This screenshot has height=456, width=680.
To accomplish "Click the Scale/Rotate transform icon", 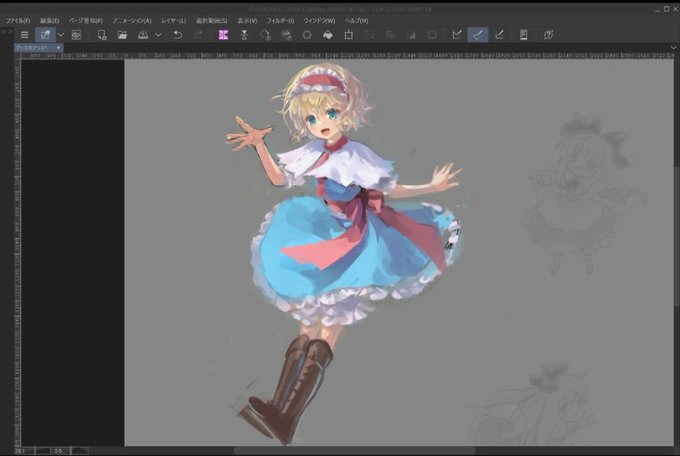I will [x=349, y=35].
